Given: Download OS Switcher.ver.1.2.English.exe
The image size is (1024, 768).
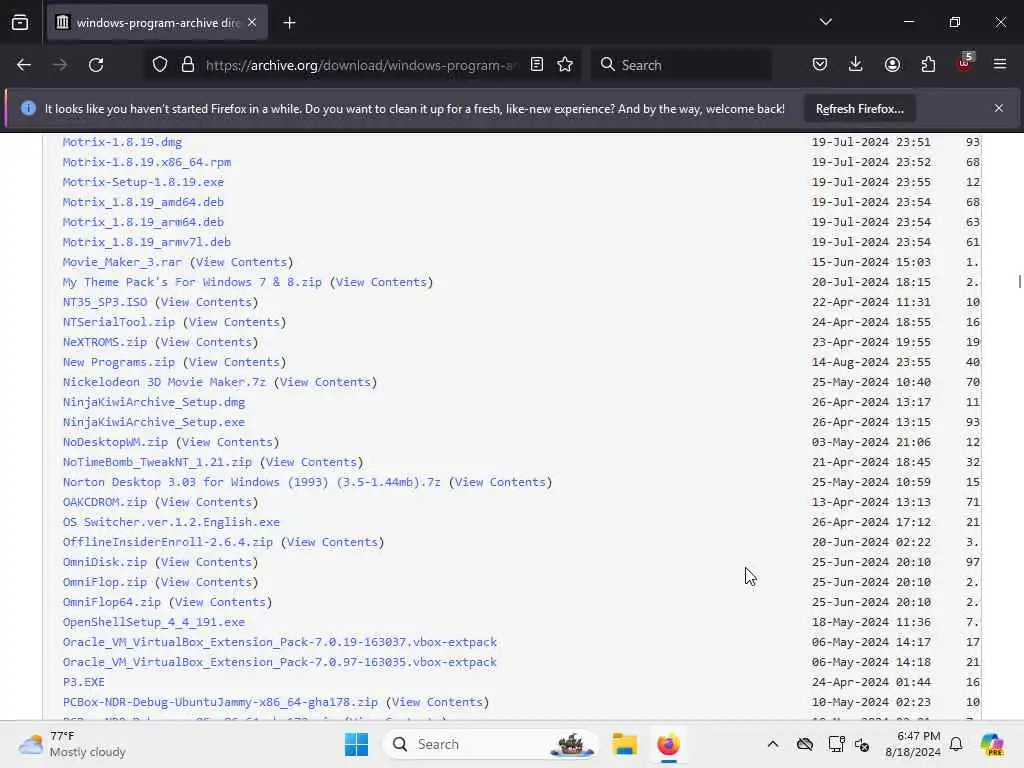Looking at the screenshot, I should (x=171, y=522).
